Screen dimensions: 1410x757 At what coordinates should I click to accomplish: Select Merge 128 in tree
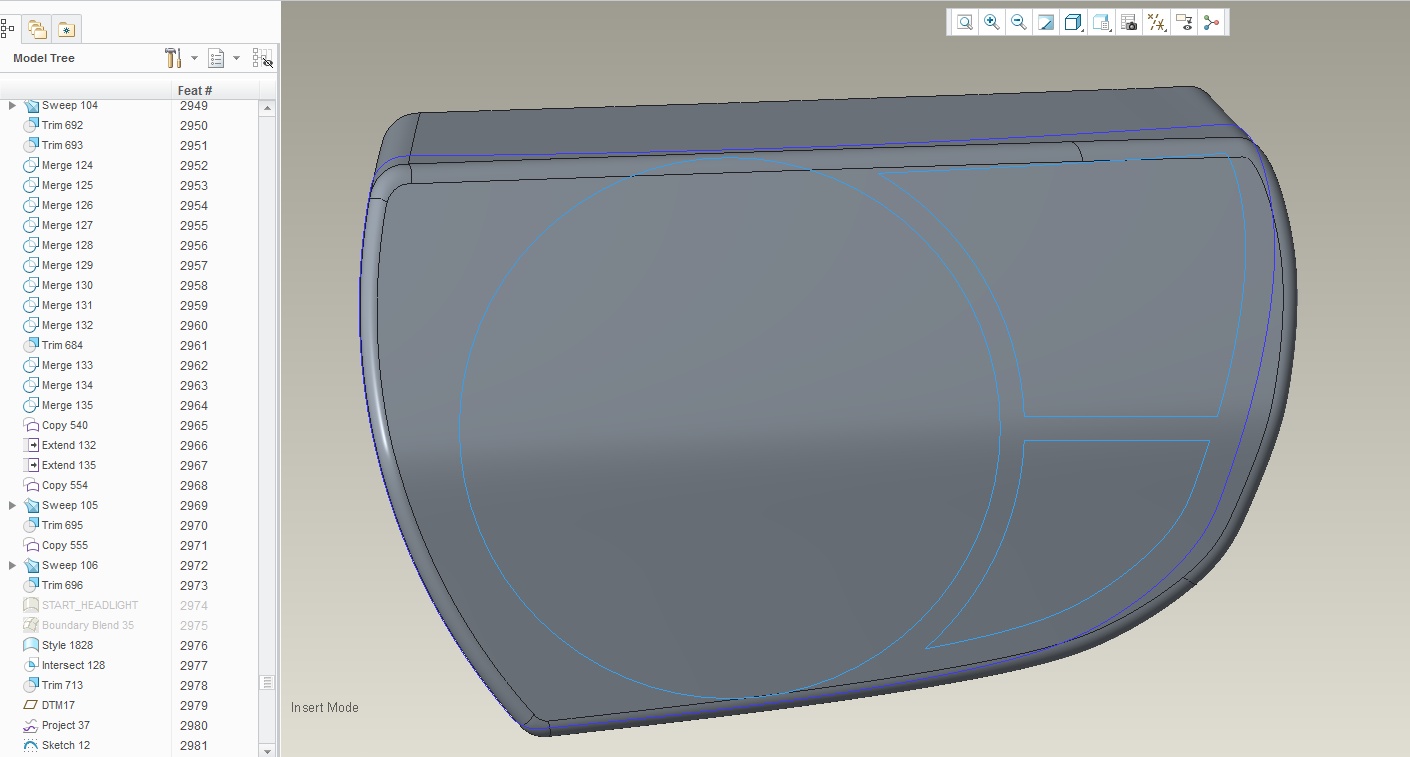tap(67, 245)
